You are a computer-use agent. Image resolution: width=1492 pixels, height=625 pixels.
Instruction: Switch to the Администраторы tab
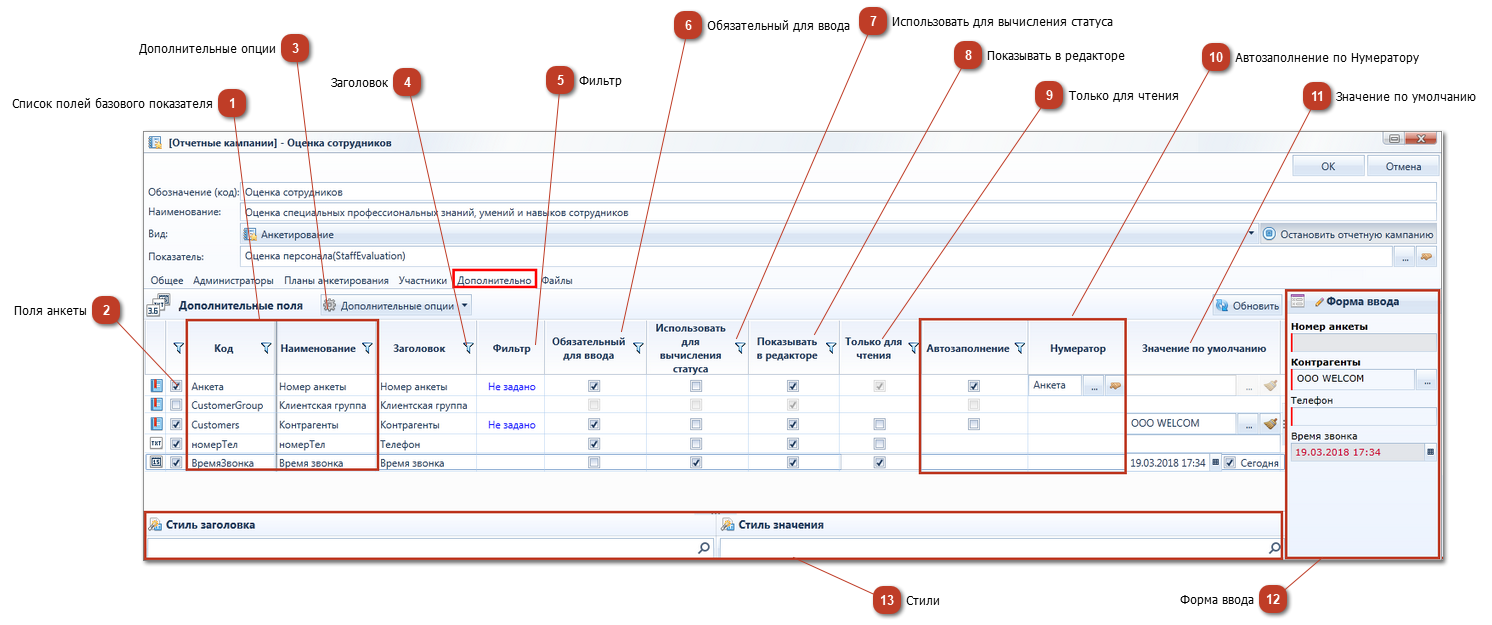233,281
